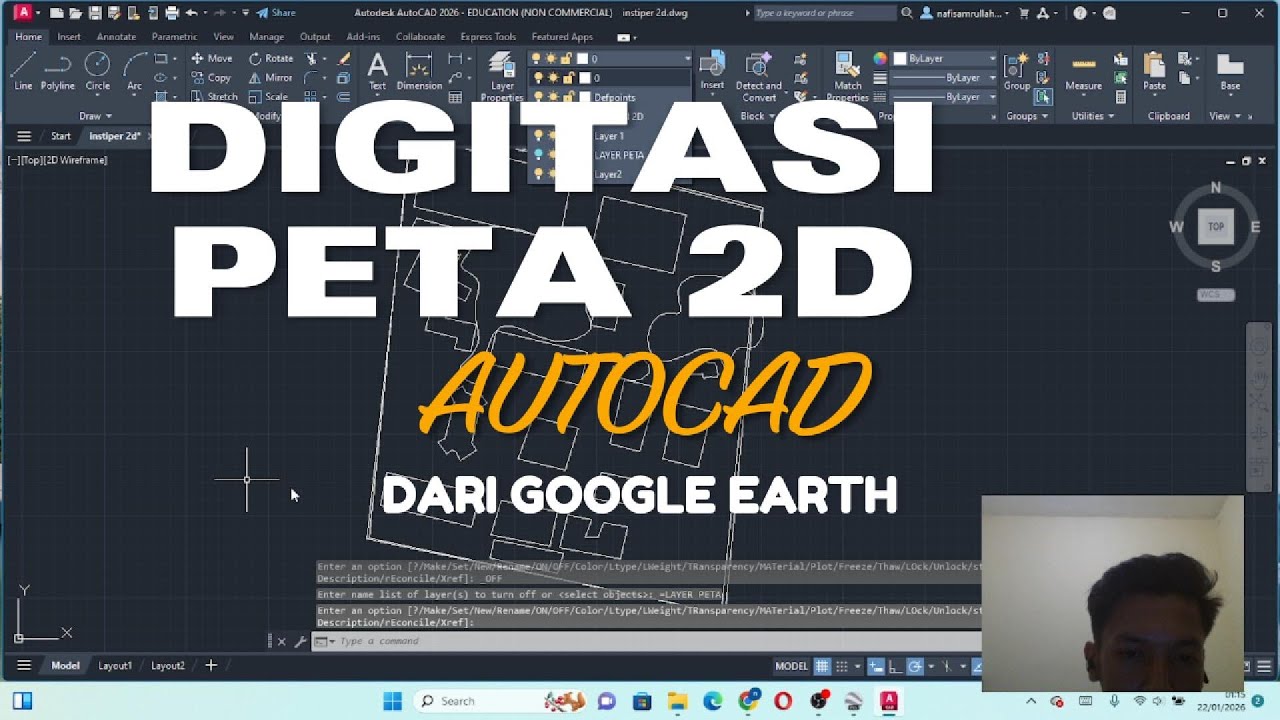Toggle dynamic input in status bar

click(876, 666)
